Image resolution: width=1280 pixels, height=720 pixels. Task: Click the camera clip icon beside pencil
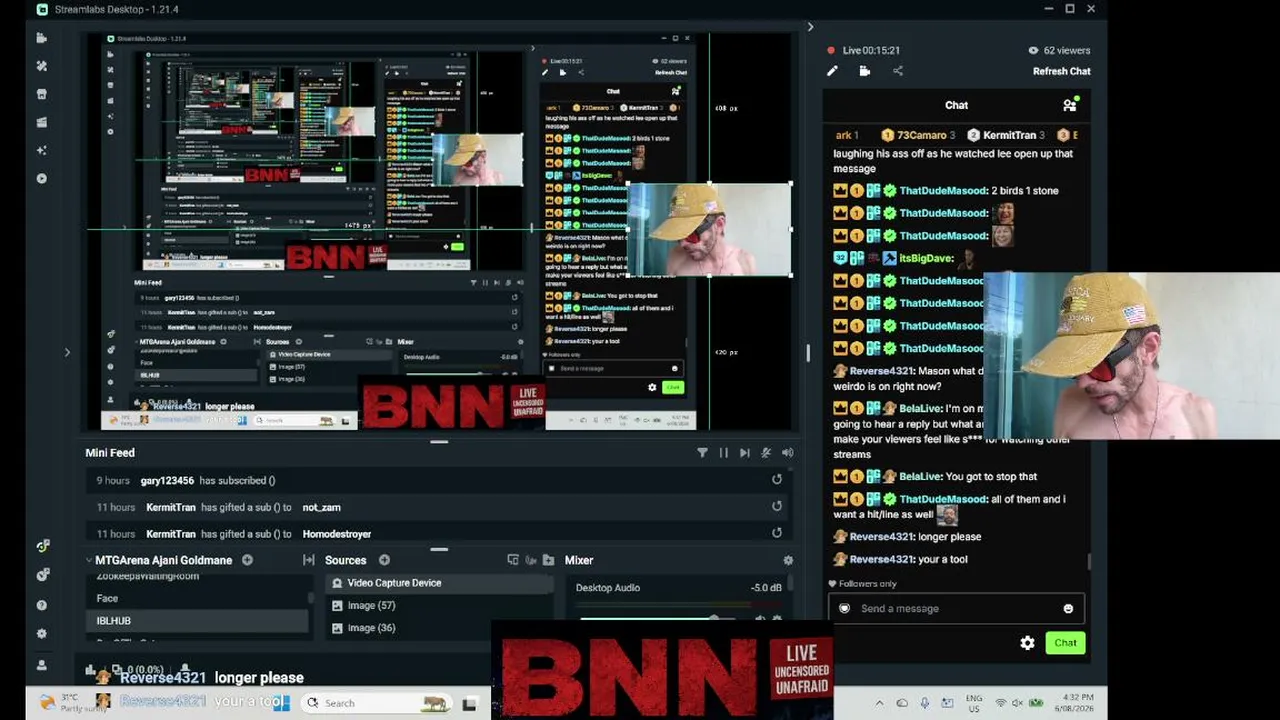865,71
